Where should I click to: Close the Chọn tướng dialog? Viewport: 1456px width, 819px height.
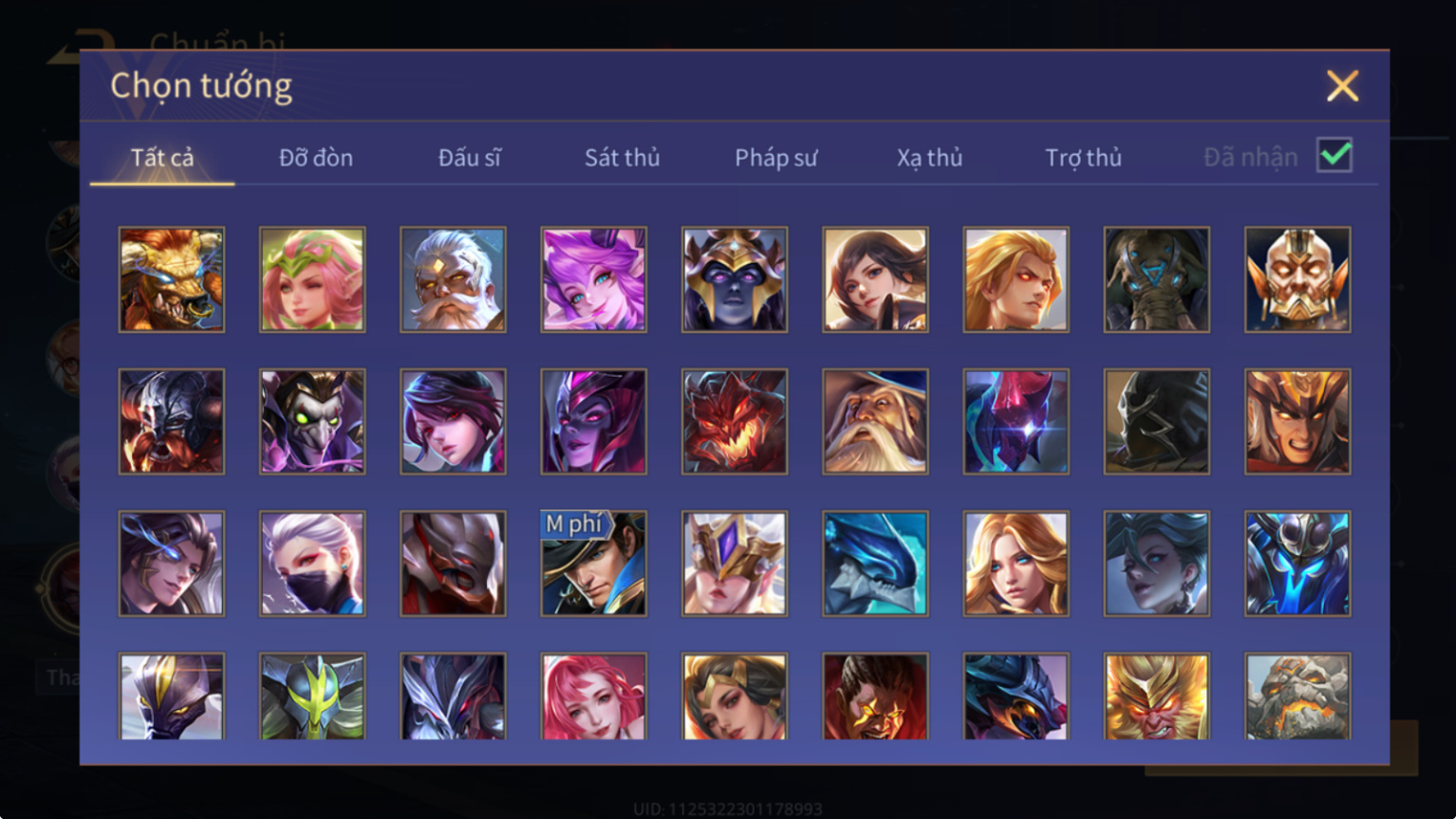pos(1342,86)
